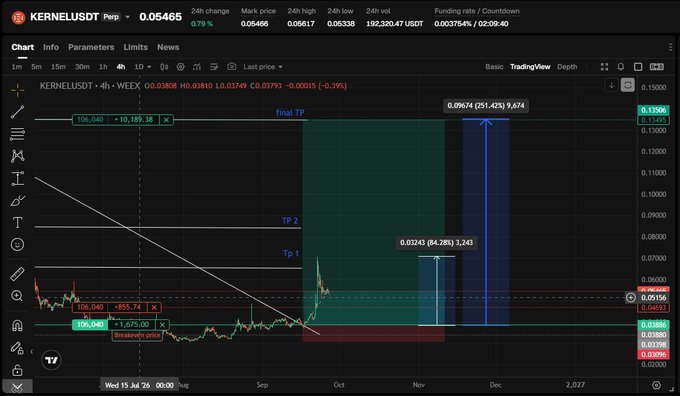The image size is (680, 396).
Task: Open the News tab
Action: pyautogui.click(x=168, y=47)
